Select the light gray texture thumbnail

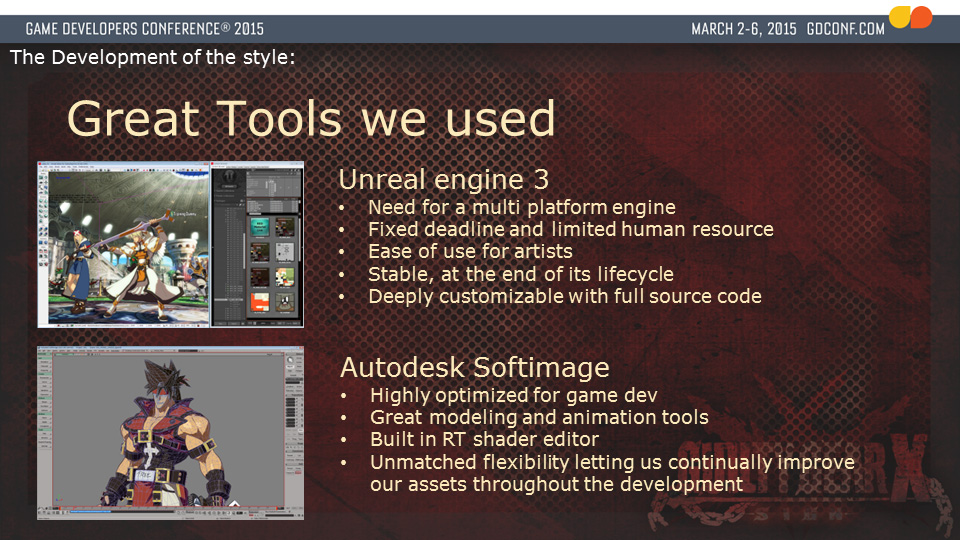coord(285,252)
